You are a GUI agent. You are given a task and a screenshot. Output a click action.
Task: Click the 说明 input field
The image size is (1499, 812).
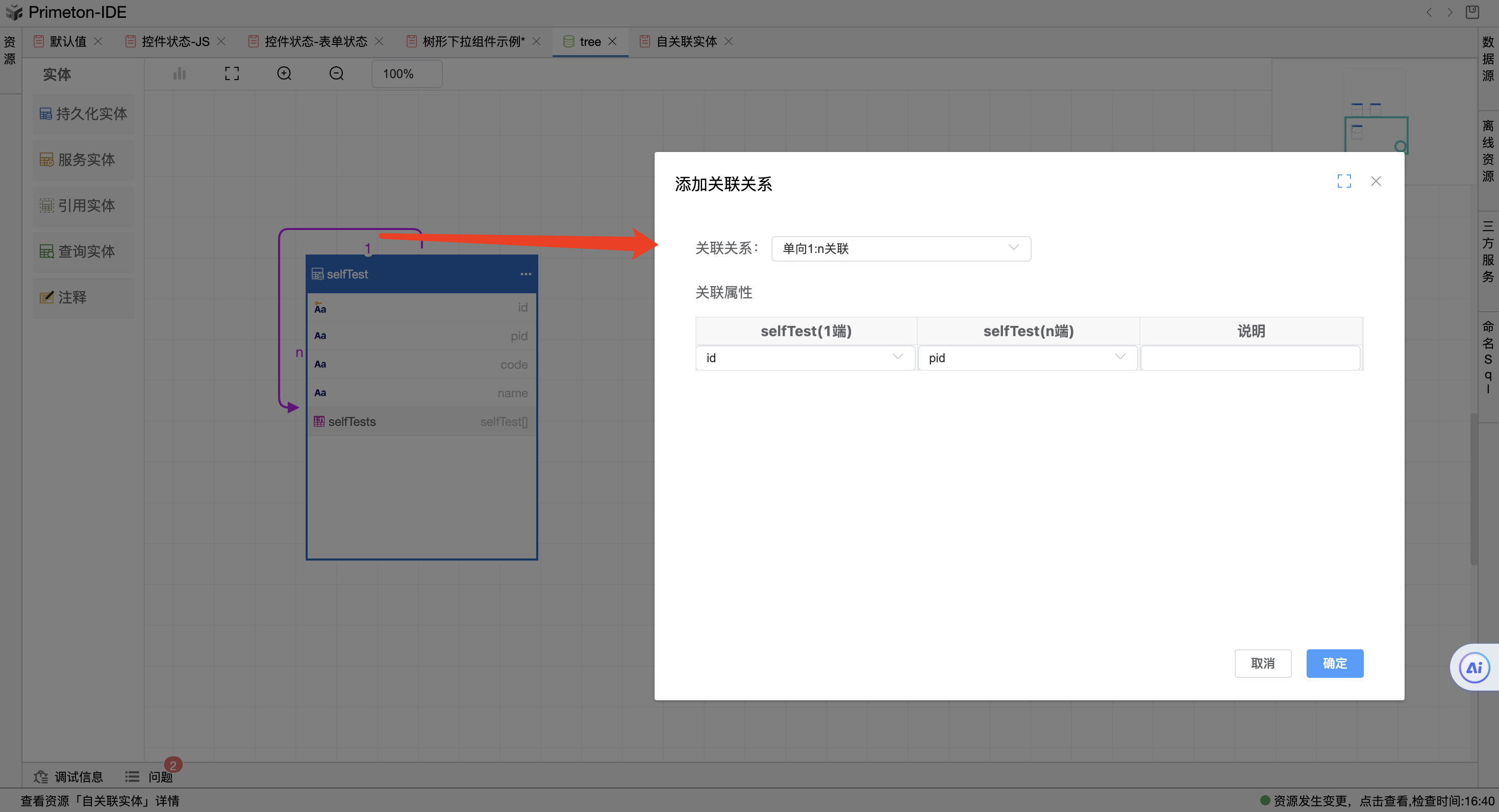(x=1250, y=358)
